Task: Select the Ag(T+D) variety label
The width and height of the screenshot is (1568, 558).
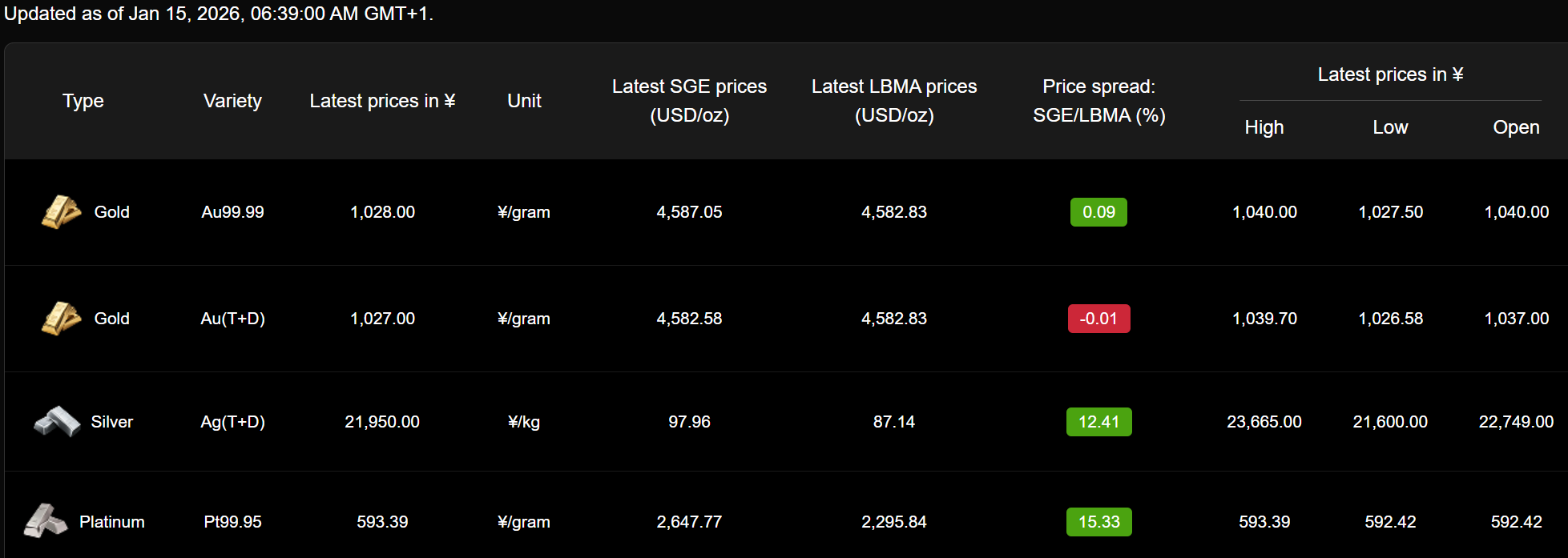Action: [x=232, y=422]
